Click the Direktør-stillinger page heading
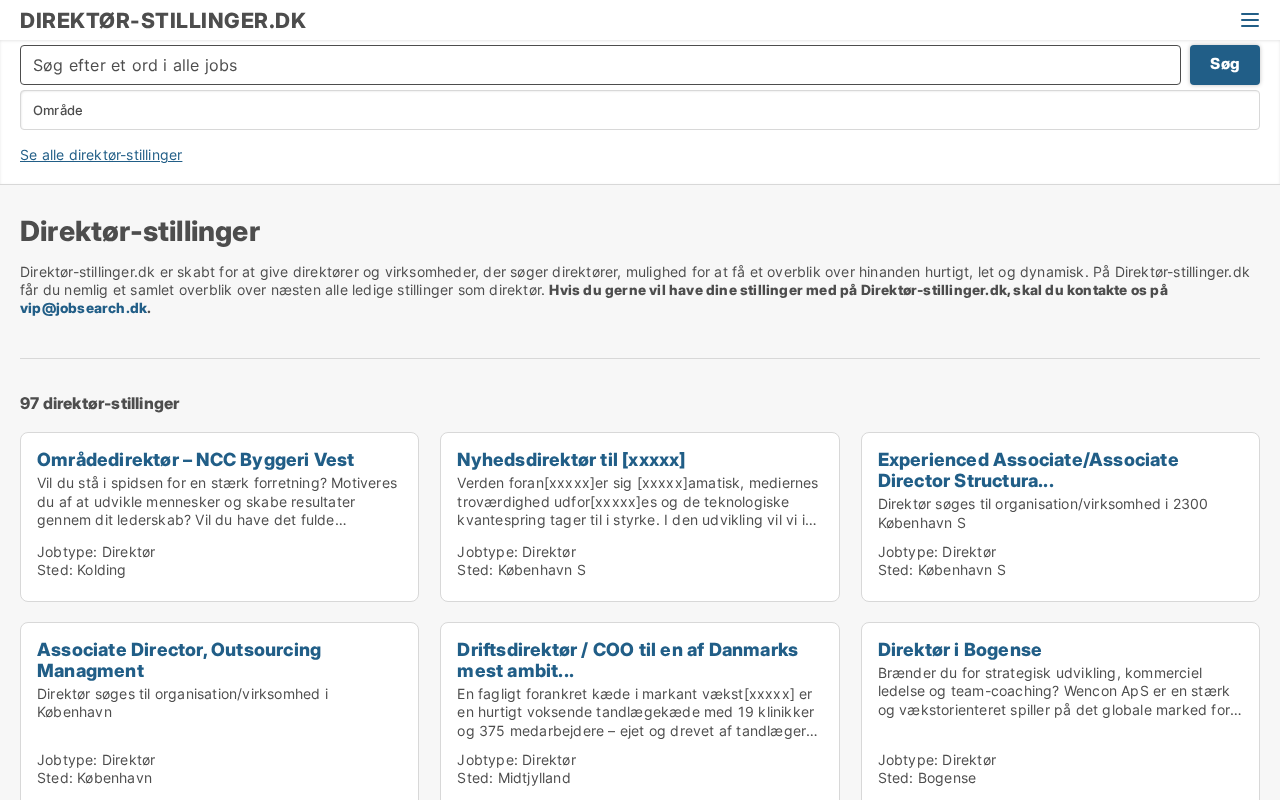This screenshot has width=1280, height=800. click(x=140, y=231)
